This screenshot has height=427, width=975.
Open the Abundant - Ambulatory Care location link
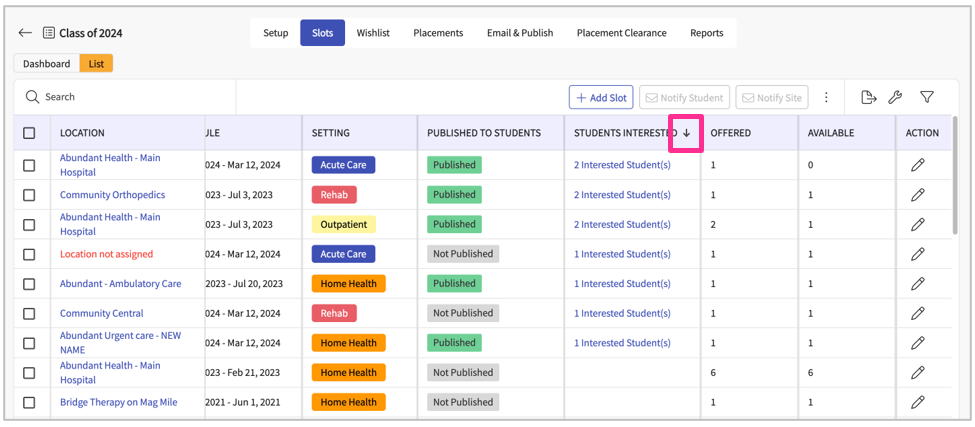[120, 284]
